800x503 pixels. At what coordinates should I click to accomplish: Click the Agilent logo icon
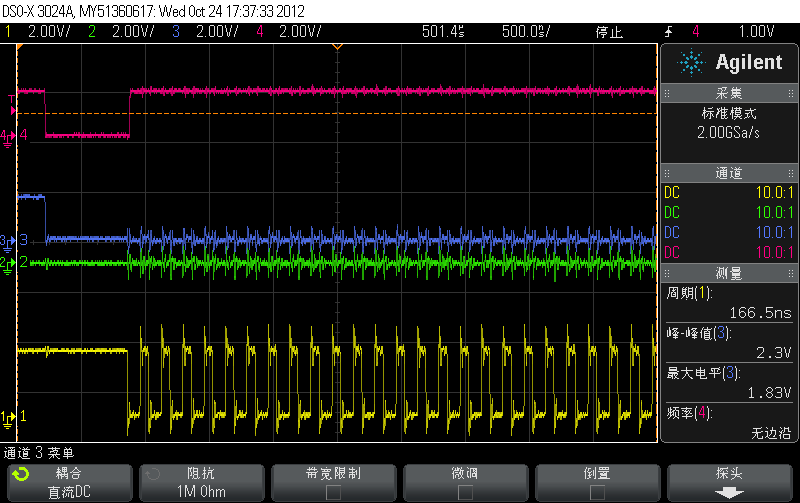point(691,62)
